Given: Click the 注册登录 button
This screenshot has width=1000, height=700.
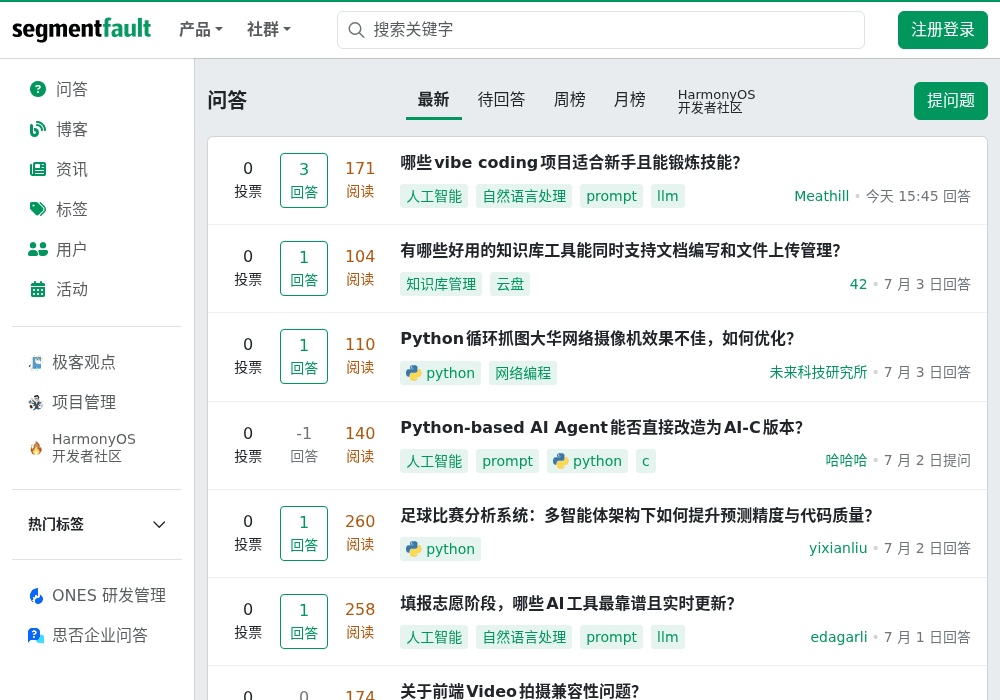Looking at the screenshot, I should (943, 30).
